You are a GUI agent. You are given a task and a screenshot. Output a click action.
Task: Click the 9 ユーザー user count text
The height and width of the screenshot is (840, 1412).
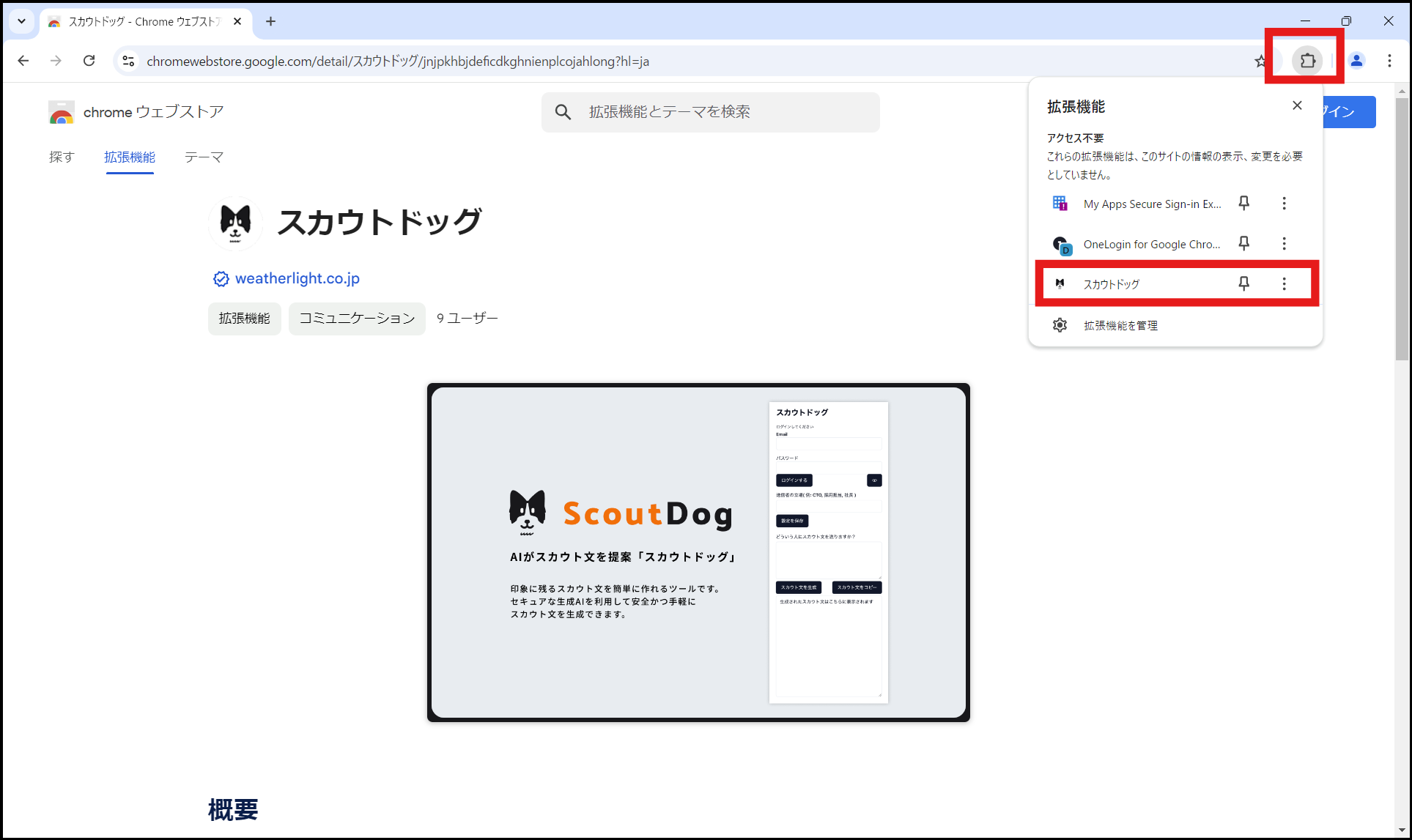pos(467,319)
